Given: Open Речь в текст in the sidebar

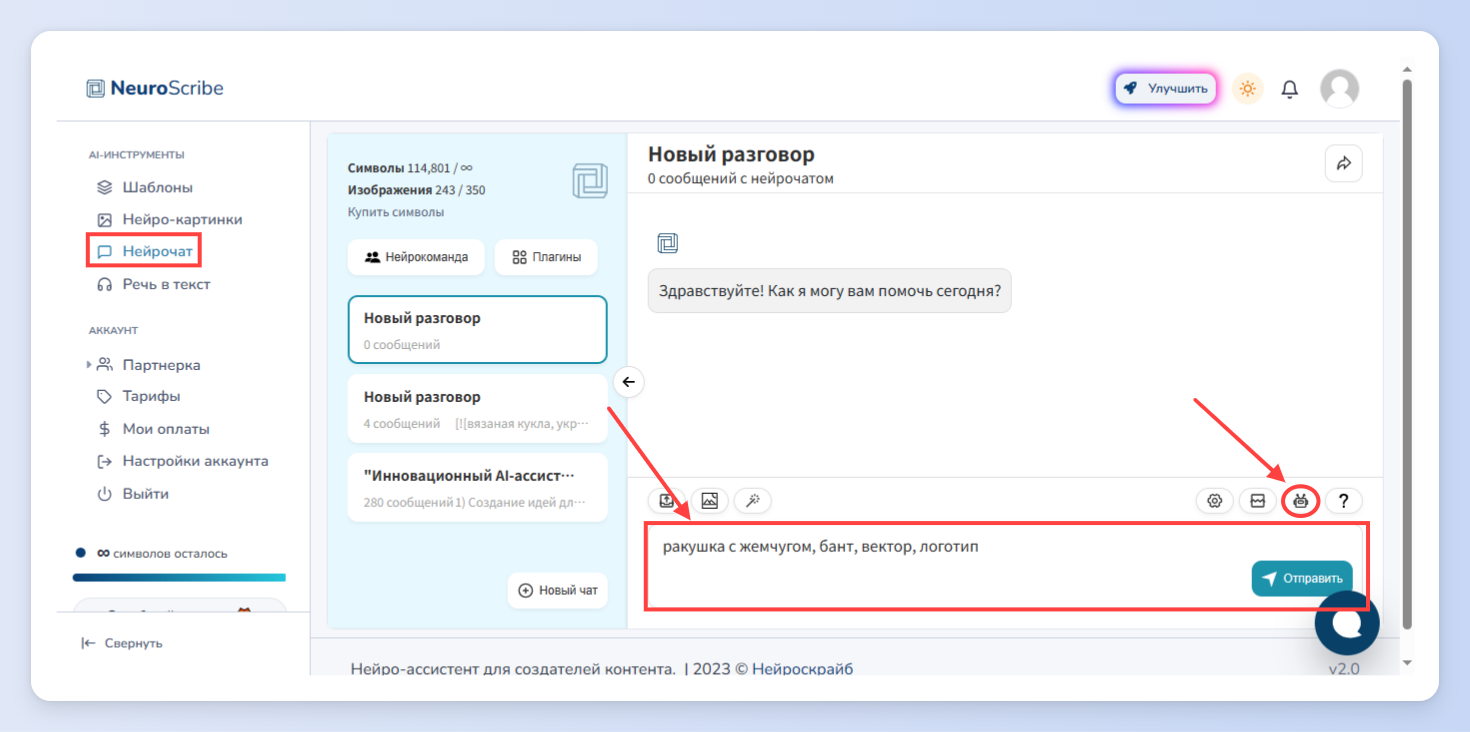Looking at the screenshot, I should coord(154,284).
